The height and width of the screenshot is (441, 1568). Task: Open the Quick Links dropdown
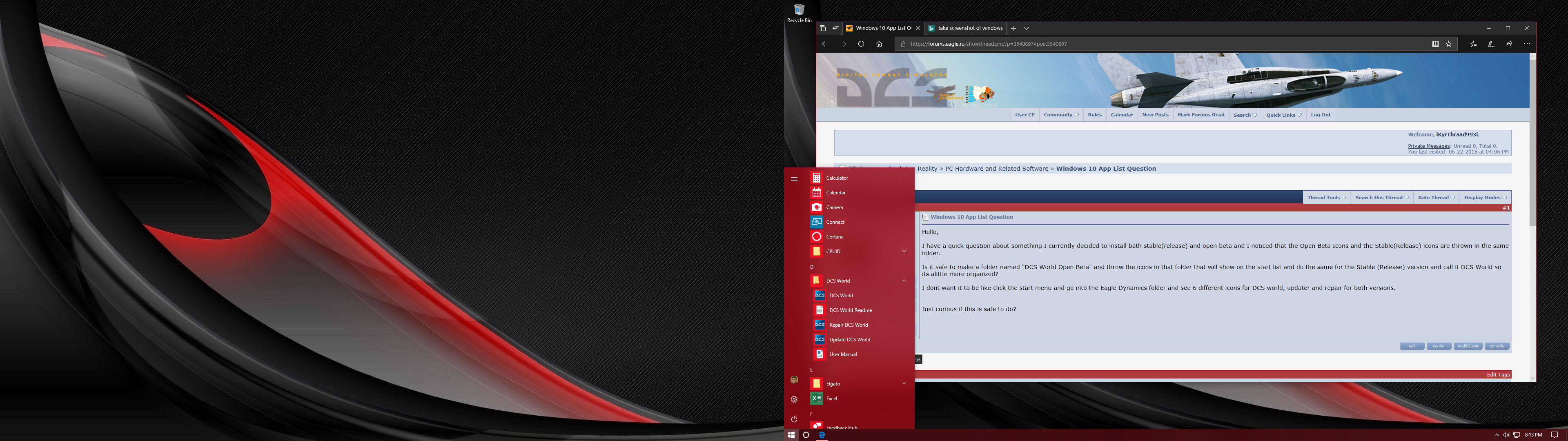click(1284, 114)
